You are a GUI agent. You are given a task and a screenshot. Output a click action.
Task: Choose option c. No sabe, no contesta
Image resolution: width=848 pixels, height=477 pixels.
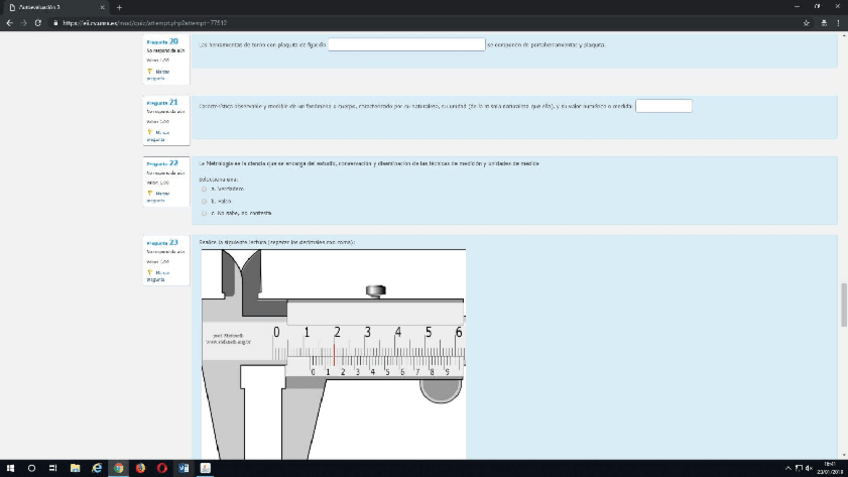[x=204, y=213]
